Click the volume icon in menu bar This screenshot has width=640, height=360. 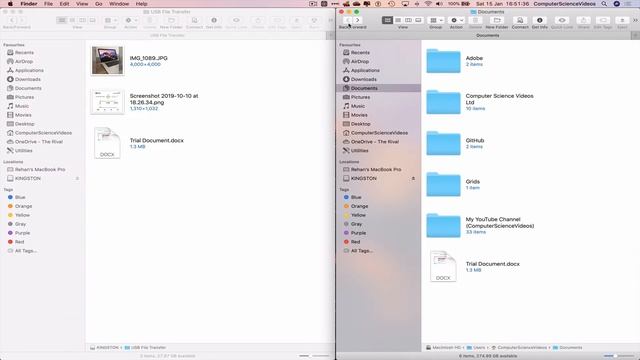(x=439, y=4)
